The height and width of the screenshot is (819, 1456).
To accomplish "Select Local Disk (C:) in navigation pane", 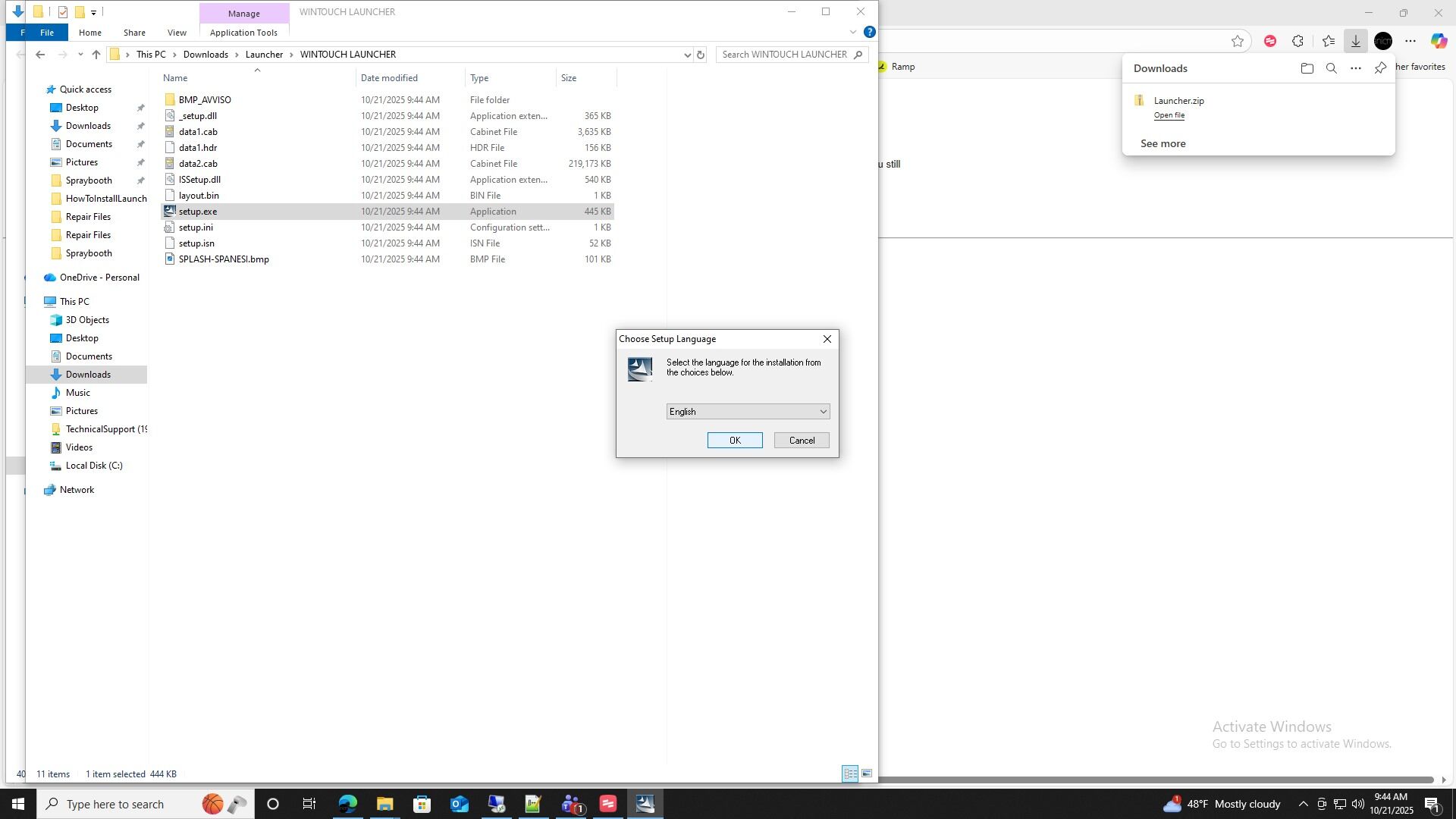I will 94,466.
